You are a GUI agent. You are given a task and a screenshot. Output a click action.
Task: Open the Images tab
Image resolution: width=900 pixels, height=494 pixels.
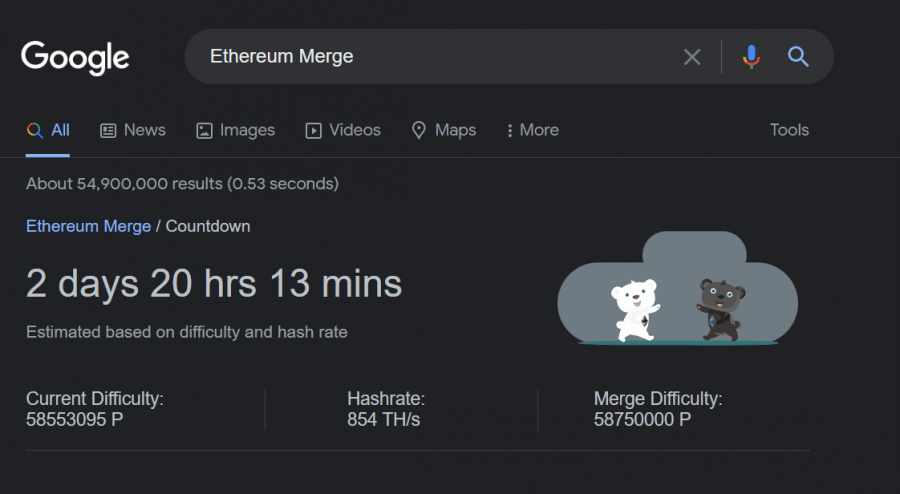click(x=235, y=130)
